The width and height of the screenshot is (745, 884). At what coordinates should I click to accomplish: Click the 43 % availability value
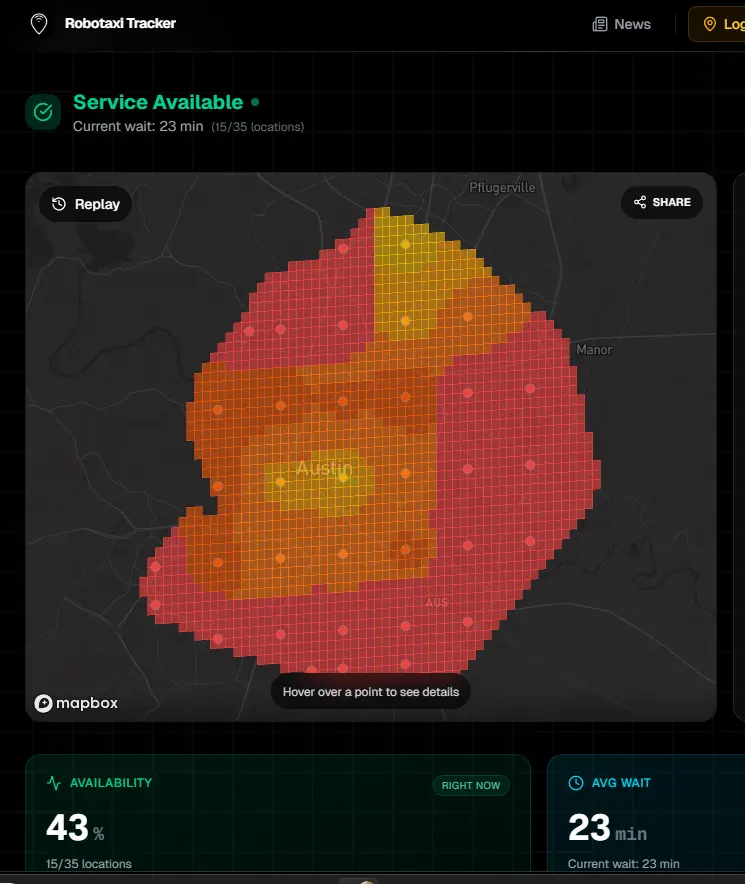pyautogui.click(x=75, y=828)
